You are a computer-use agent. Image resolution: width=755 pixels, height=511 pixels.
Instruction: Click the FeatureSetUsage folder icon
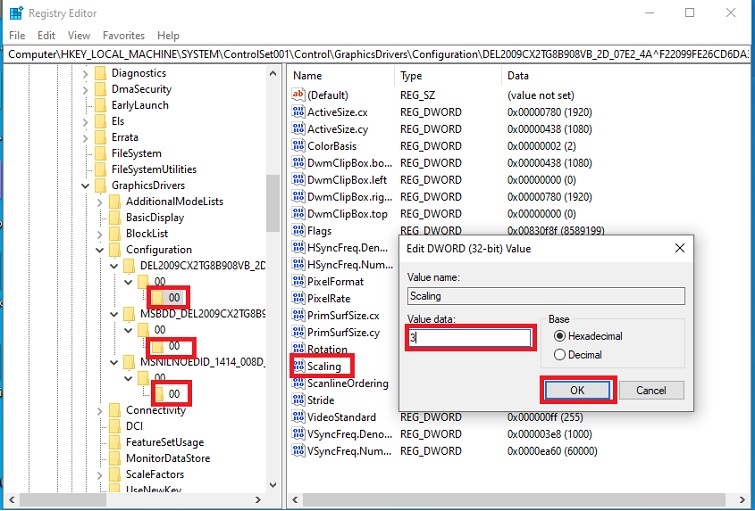[115, 442]
